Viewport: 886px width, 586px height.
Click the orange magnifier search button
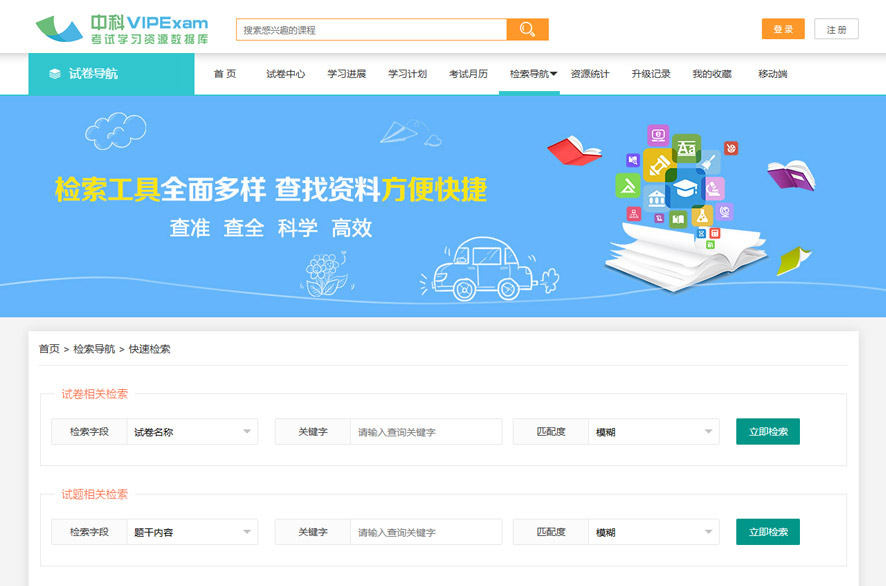pos(527,29)
